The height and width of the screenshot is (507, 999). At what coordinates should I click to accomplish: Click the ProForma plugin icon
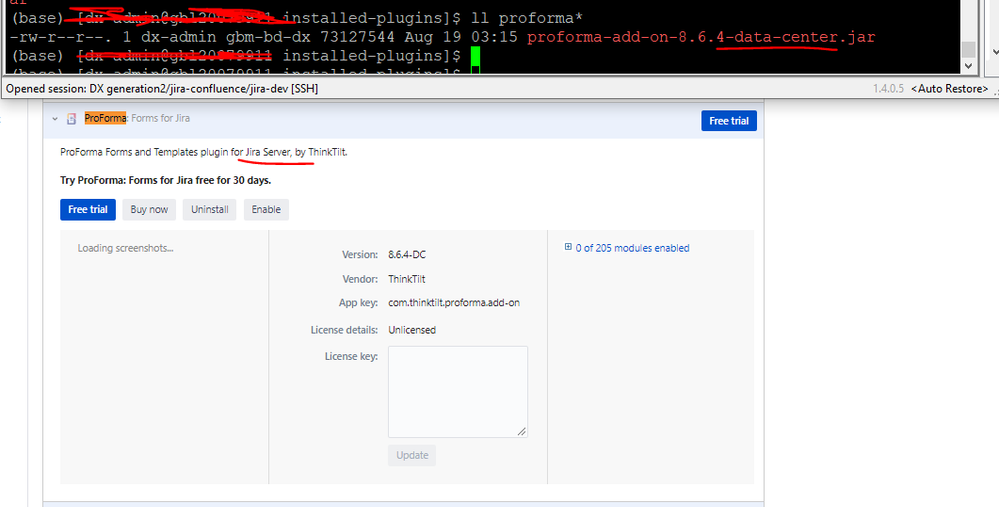click(x=71, y=118)
